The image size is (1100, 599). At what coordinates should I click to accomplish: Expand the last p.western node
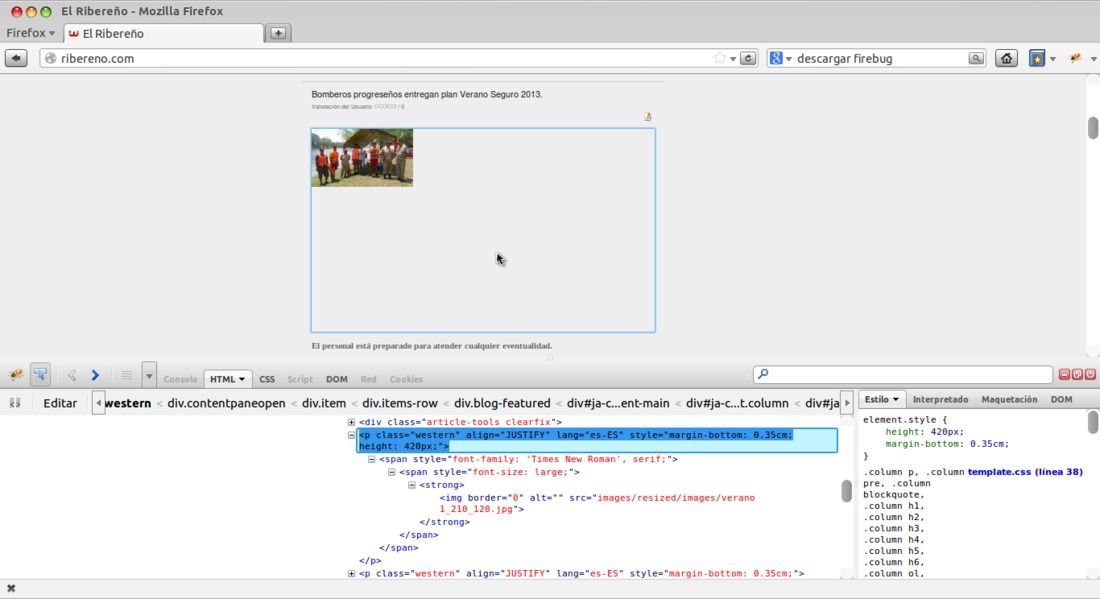coord(351,574)
